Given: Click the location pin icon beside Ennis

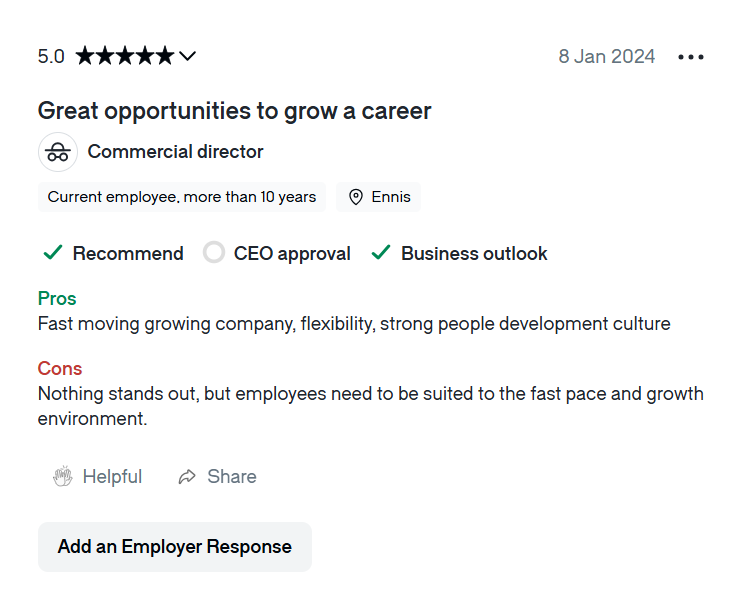Looking at the screenshot, I should coord(355,197).
